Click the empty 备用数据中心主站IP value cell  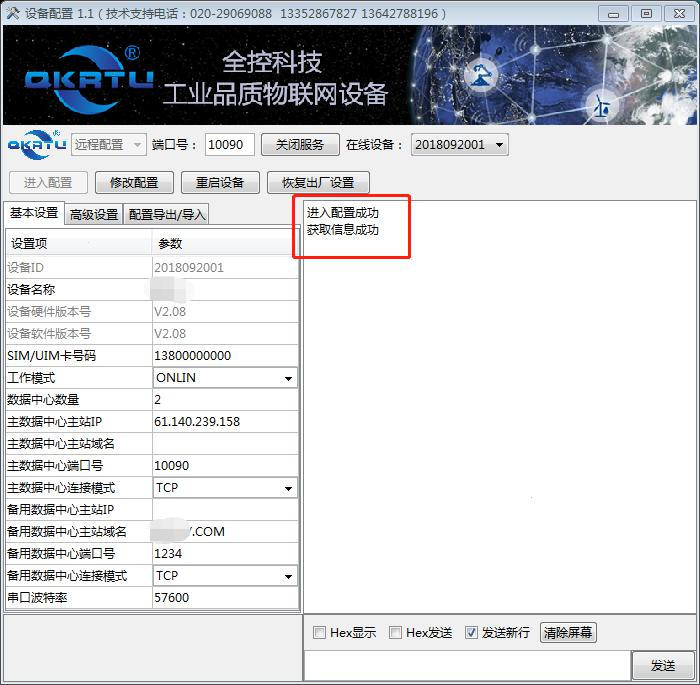tap(225, 510)
